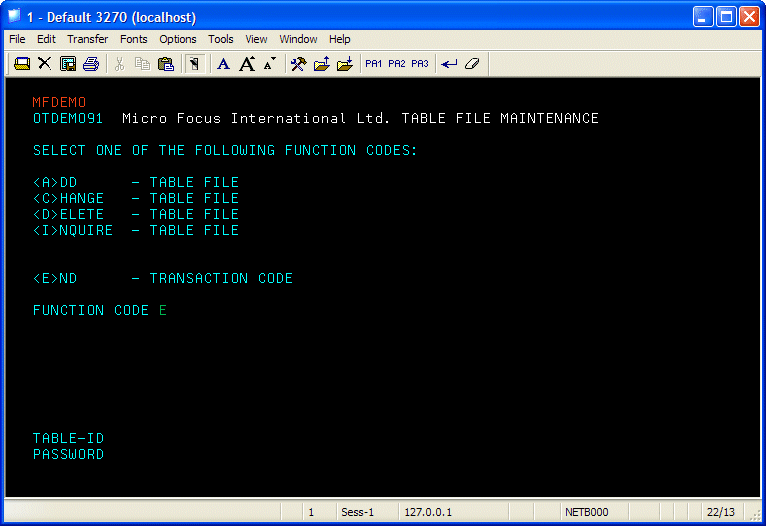Click the copy toolbar icon
The width and height of the screenshot is (766, 526).
click(x=143, y=64)
